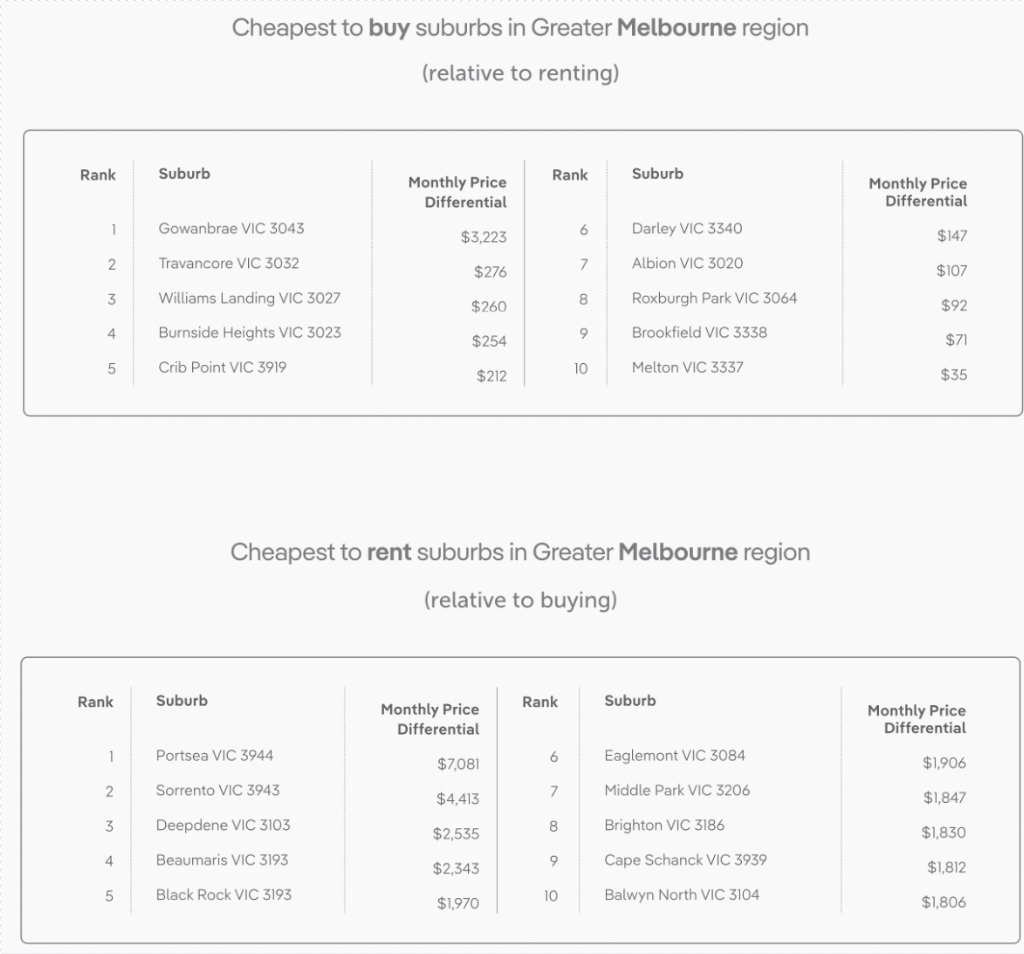Select the $7,081 price differential for Portsea

tap(458, 764)
